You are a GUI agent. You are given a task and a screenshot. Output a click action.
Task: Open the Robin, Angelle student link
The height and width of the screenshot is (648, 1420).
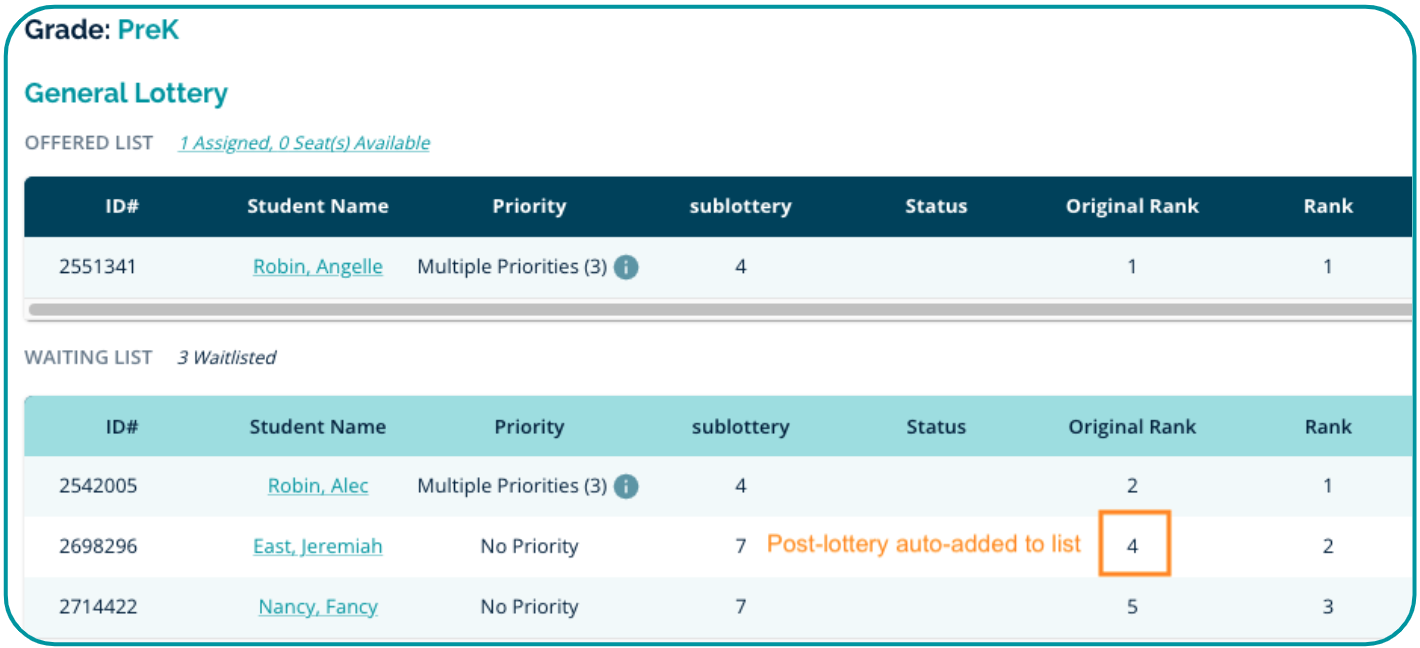tap(318, 267)
